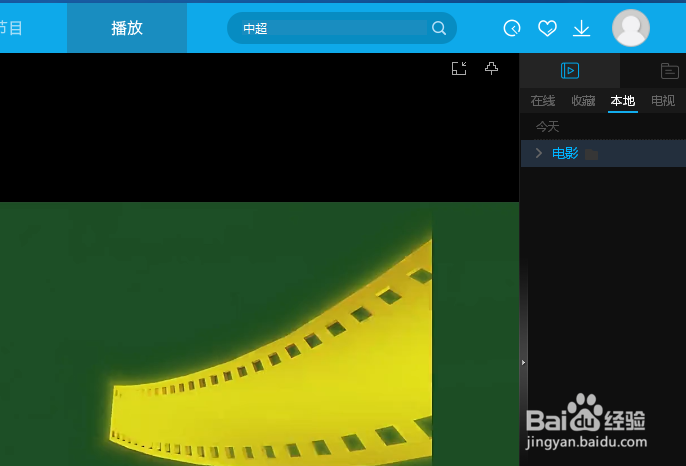Switch to the 在线 tab
This screenshot has width=686, height=466.
pyautogui.click(x=542, y=101)
